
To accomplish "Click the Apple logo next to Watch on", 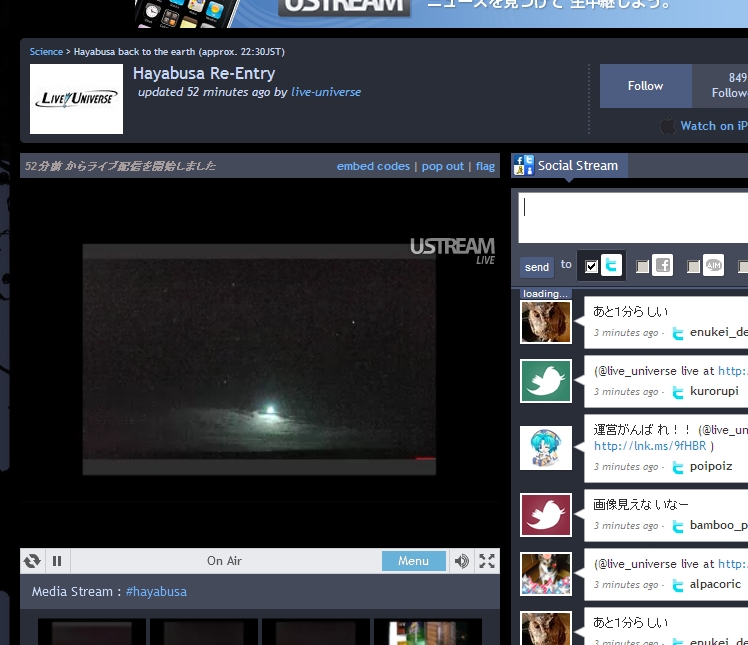I will [668, 125].
